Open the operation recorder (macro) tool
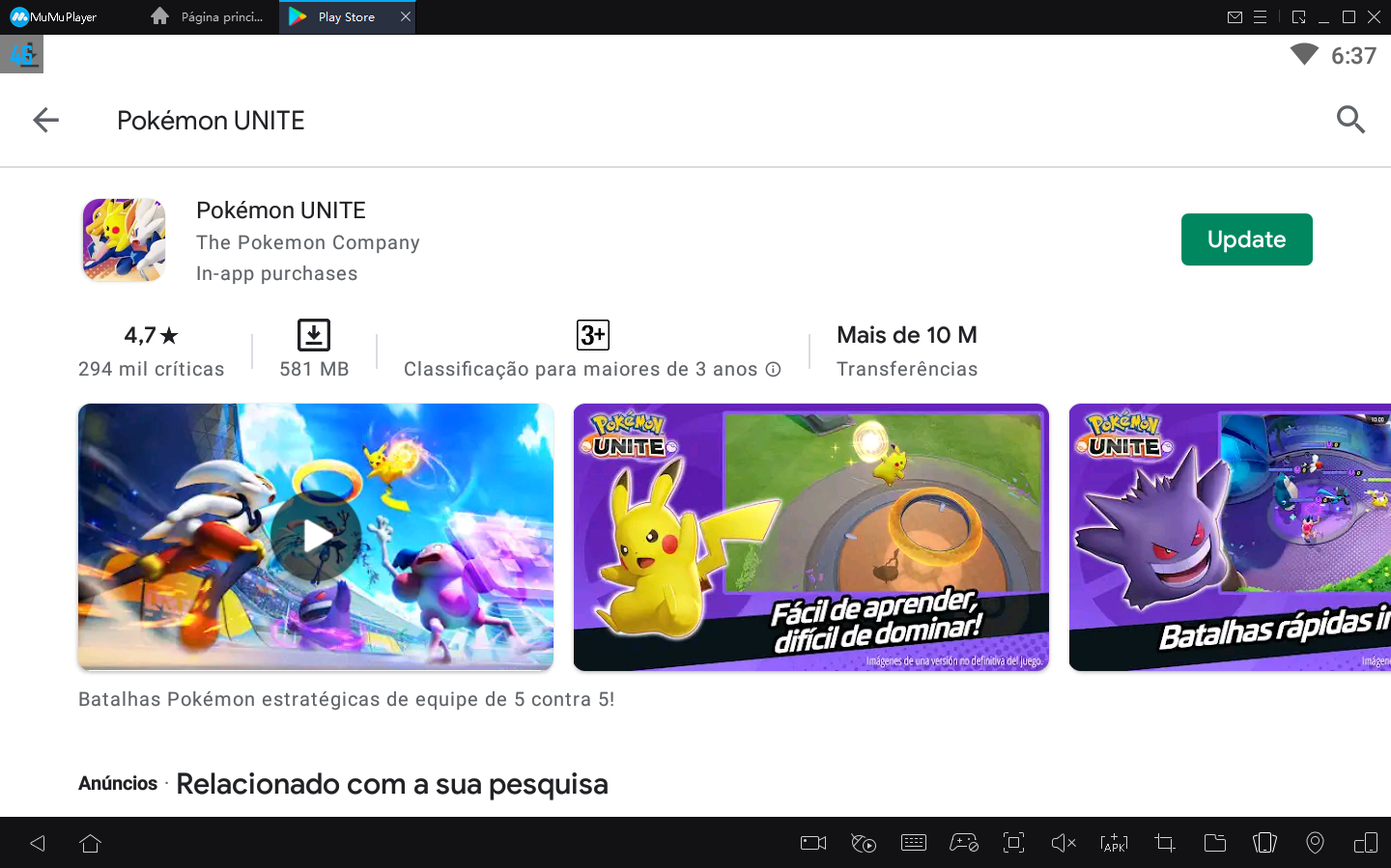The image size is (1391, 868). [x=864, y=842]
